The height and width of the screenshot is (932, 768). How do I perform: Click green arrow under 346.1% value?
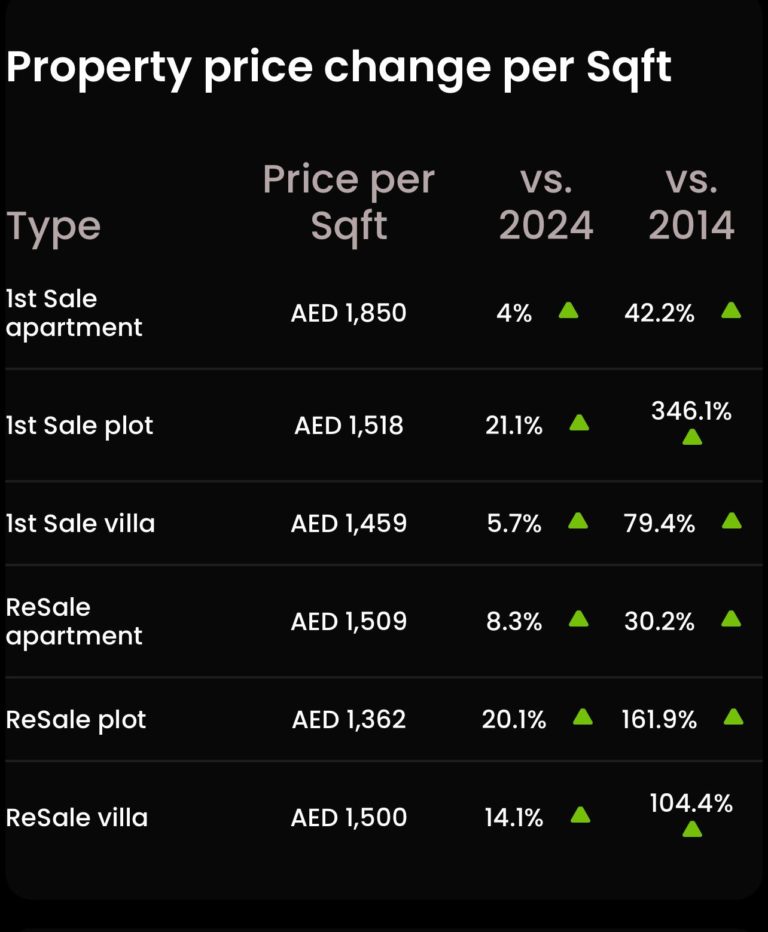click(692, 437)
